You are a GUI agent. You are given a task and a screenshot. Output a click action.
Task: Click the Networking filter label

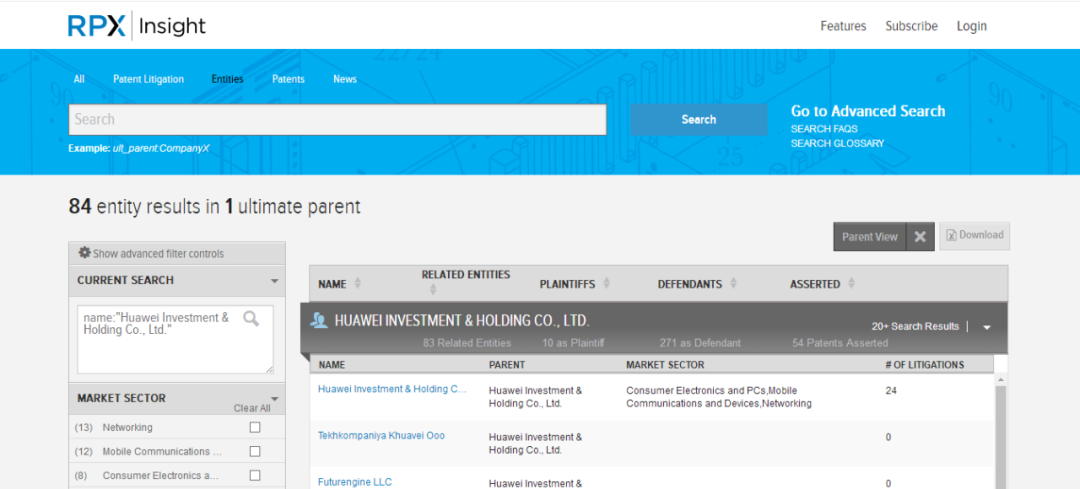(127, 428)
